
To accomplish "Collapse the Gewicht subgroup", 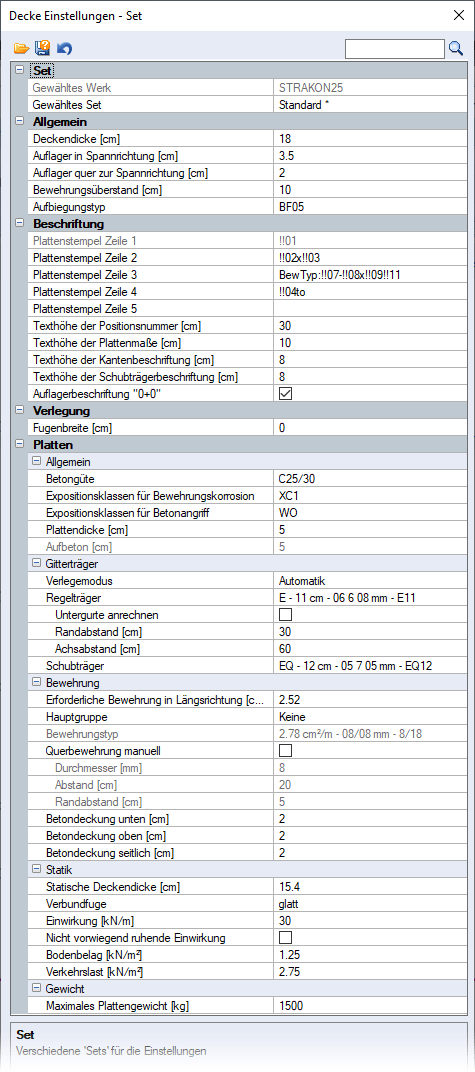I will [x=36, y=989].
